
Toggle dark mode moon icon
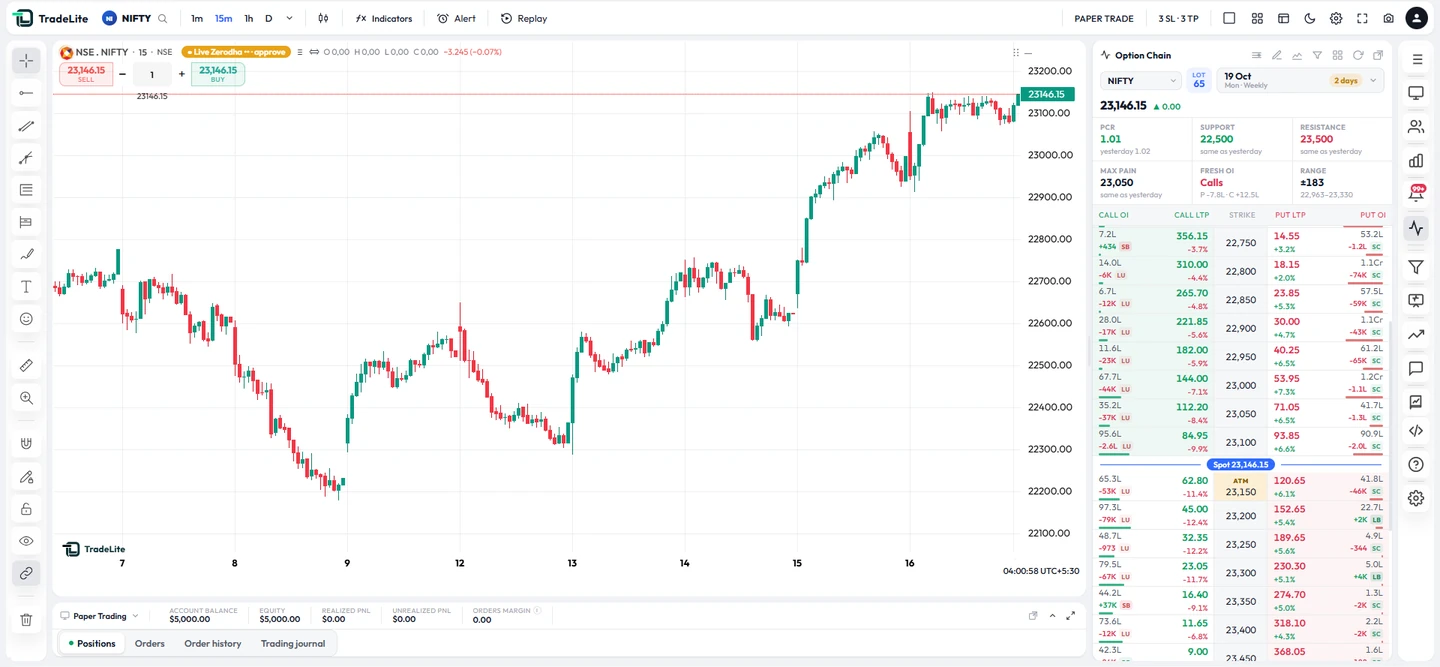point(1310,18)
